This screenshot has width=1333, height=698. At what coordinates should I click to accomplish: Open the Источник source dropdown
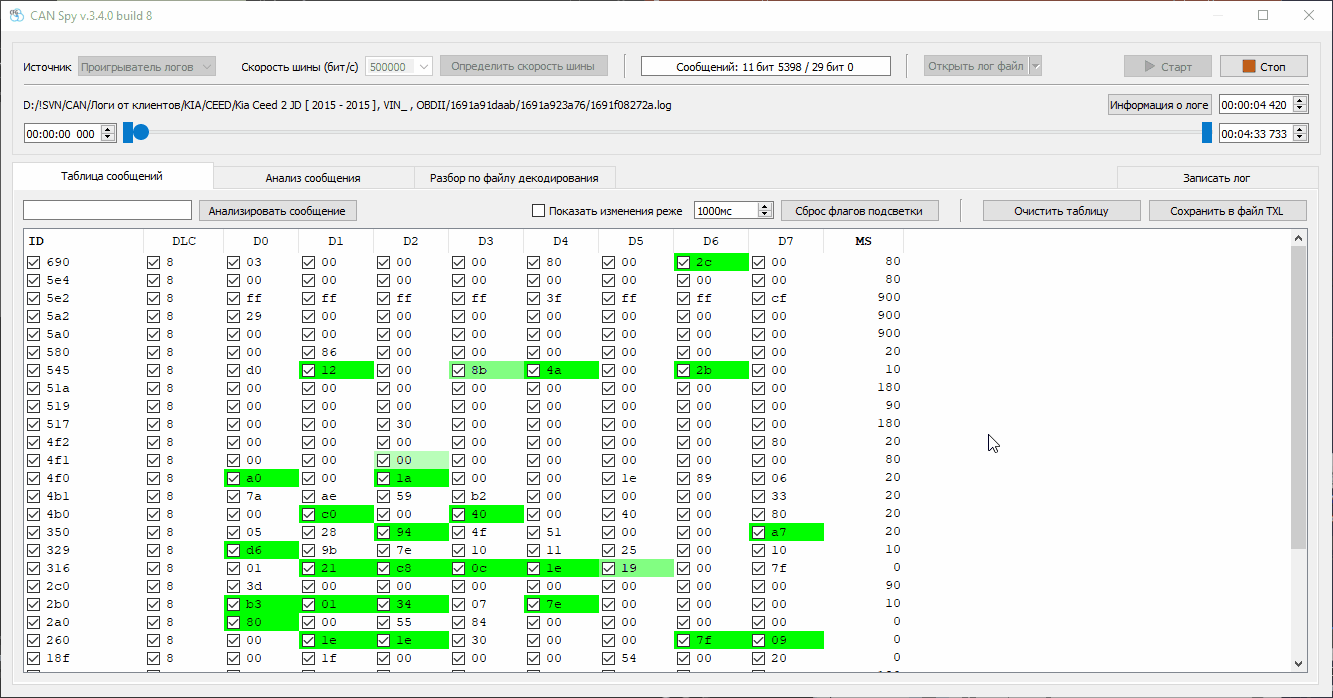click(147, 67)
